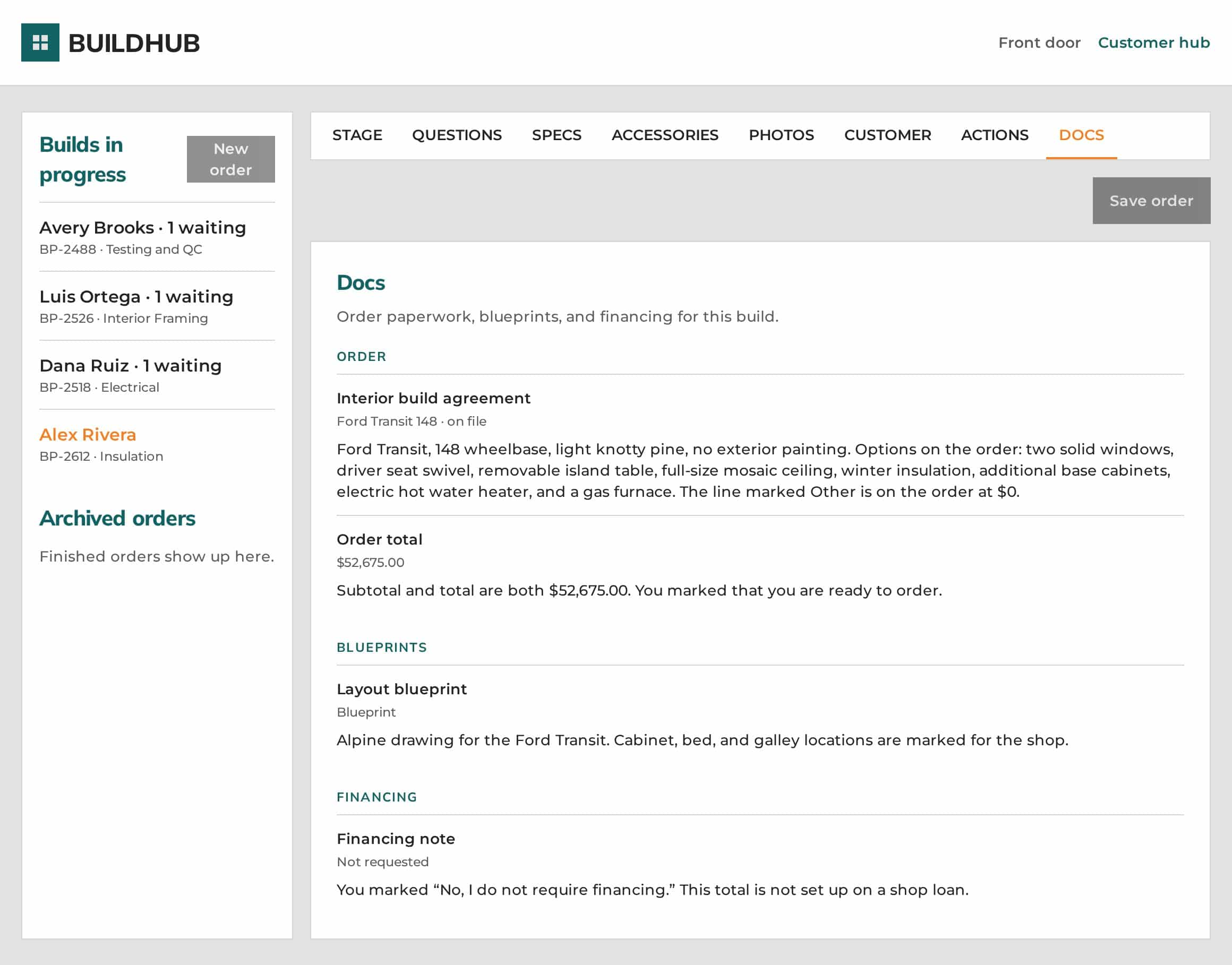This screenshot has width=1232, height=965.
Task: Switch to the Questions tab
Action: pos(457,135)
